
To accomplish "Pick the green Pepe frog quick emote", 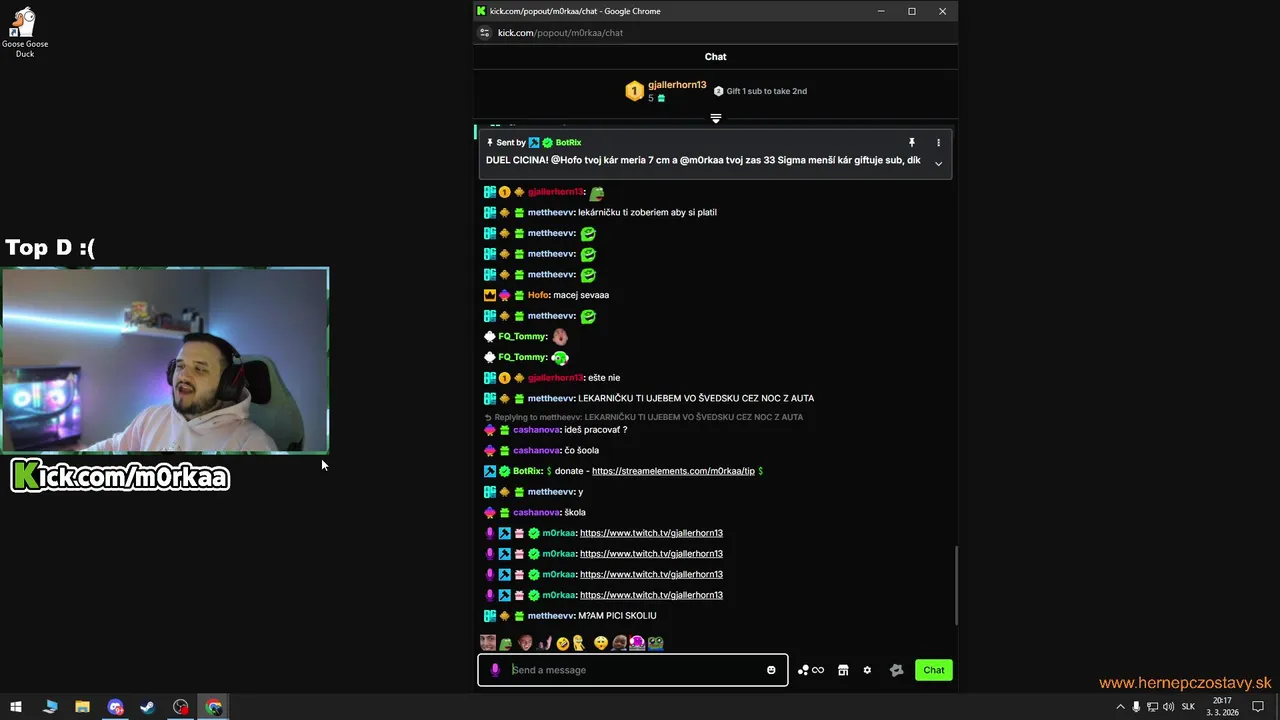I will tap(506, 643).
